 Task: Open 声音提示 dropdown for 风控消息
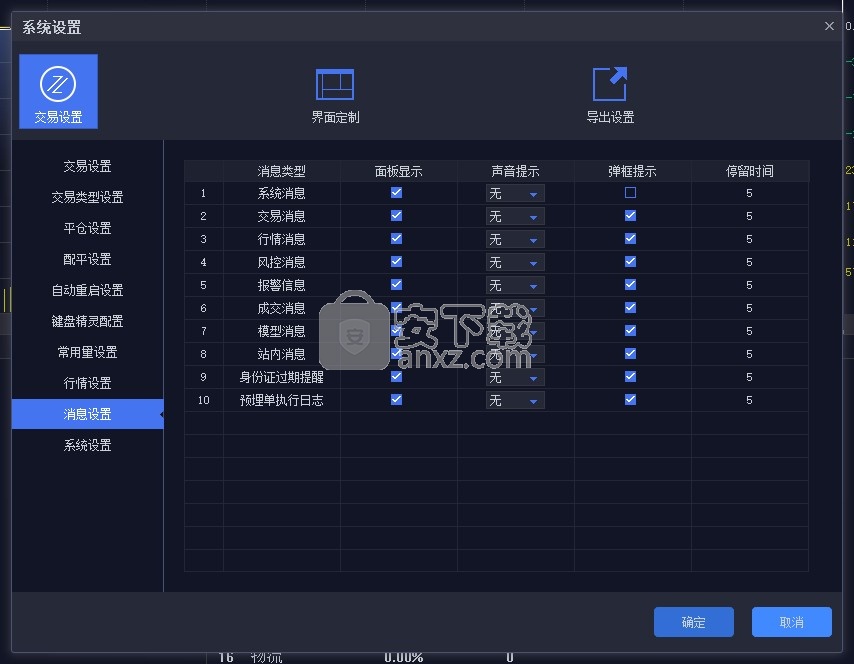(x=515, y=262)
